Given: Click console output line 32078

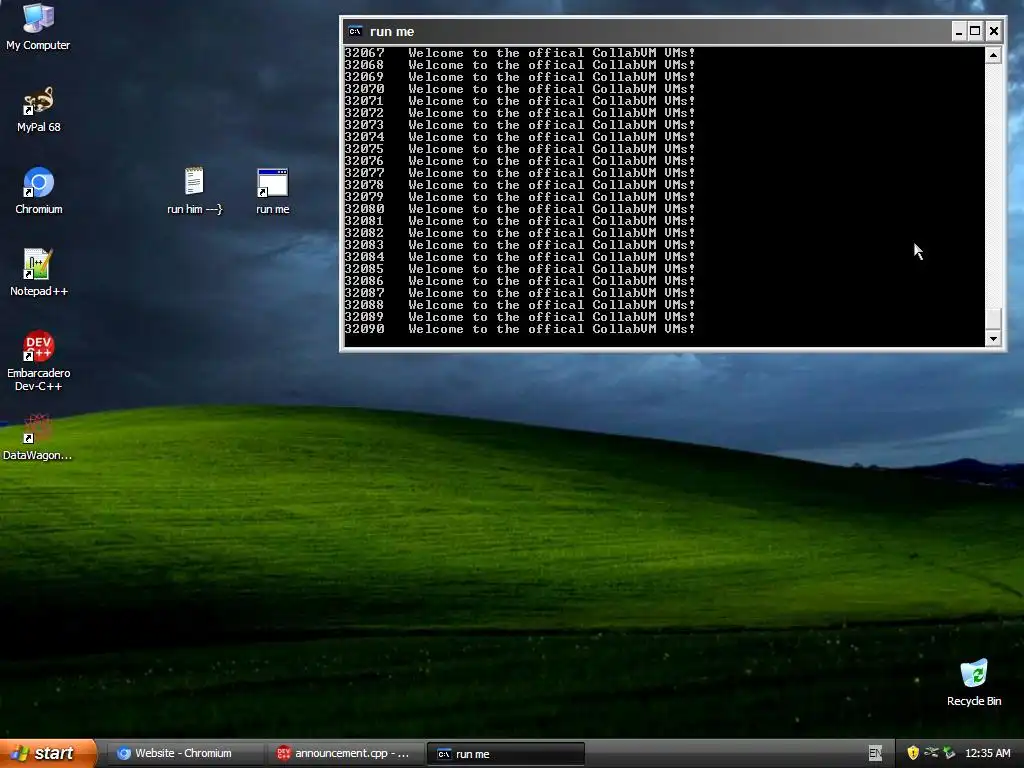Looking at the screenshot, I should point(520,185).
